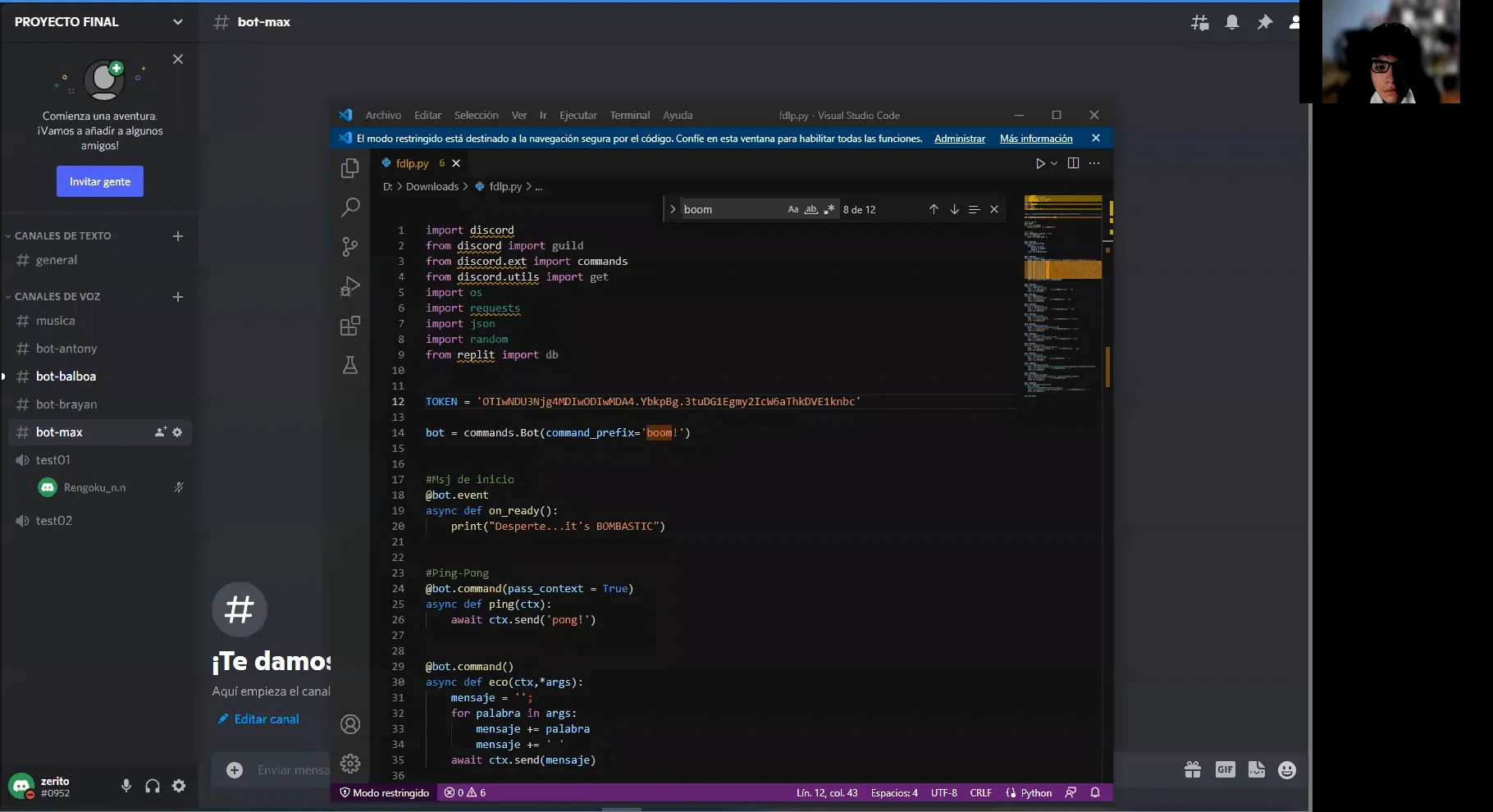Show pinned messages in bot-max
This screenshot has width=1493, height=812.
pos(1264,22)
